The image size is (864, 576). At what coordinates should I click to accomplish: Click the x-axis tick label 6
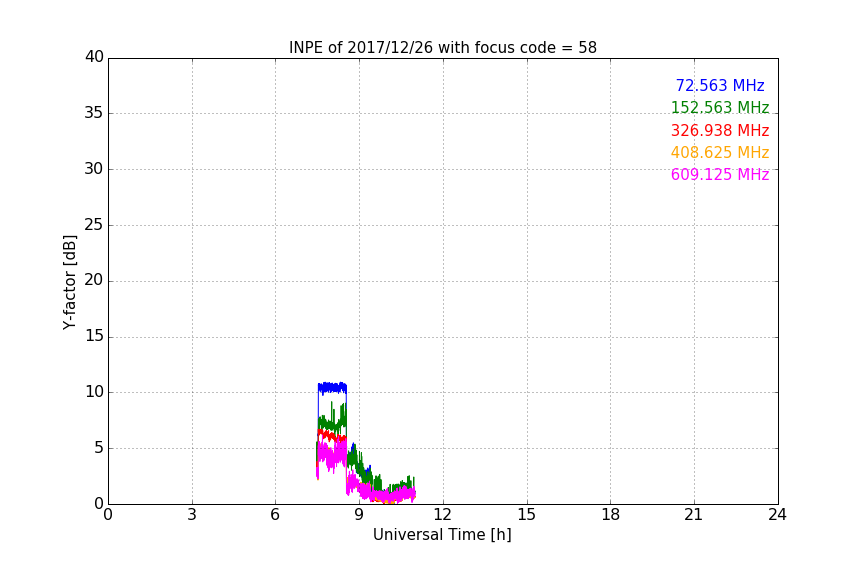pyautogui.click(x=275, y=515)
